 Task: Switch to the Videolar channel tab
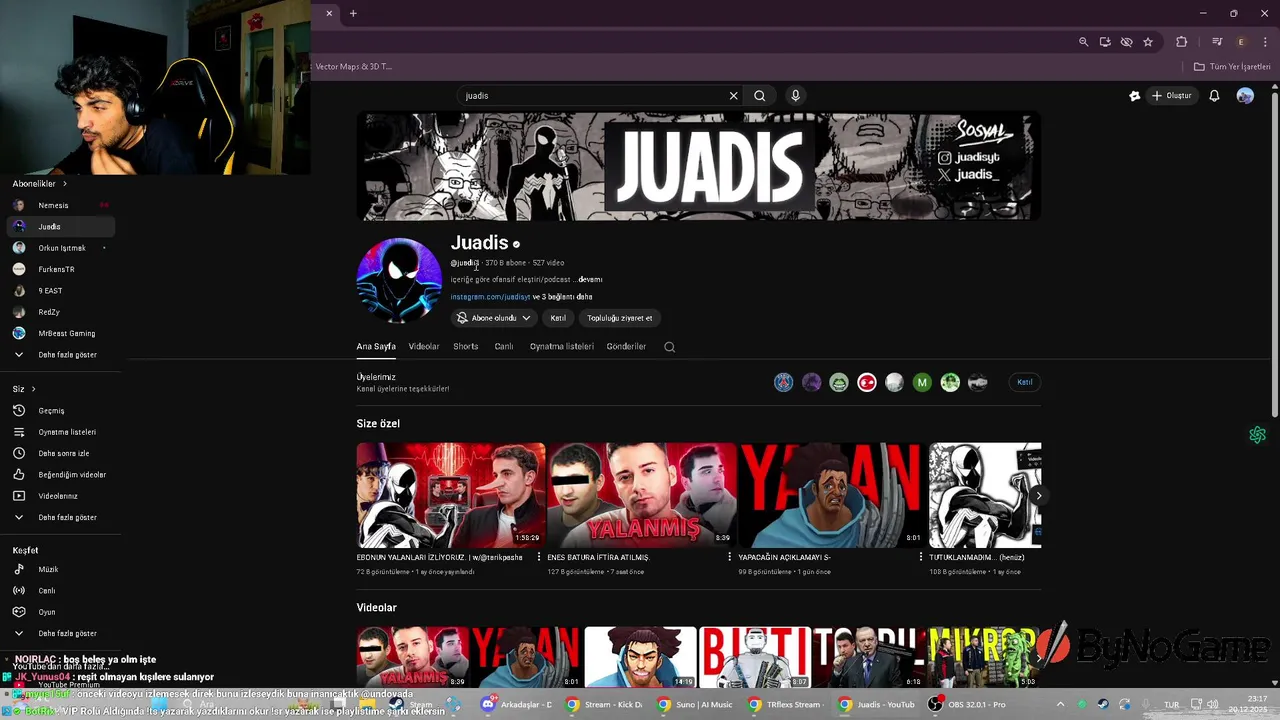click(424, 347)
